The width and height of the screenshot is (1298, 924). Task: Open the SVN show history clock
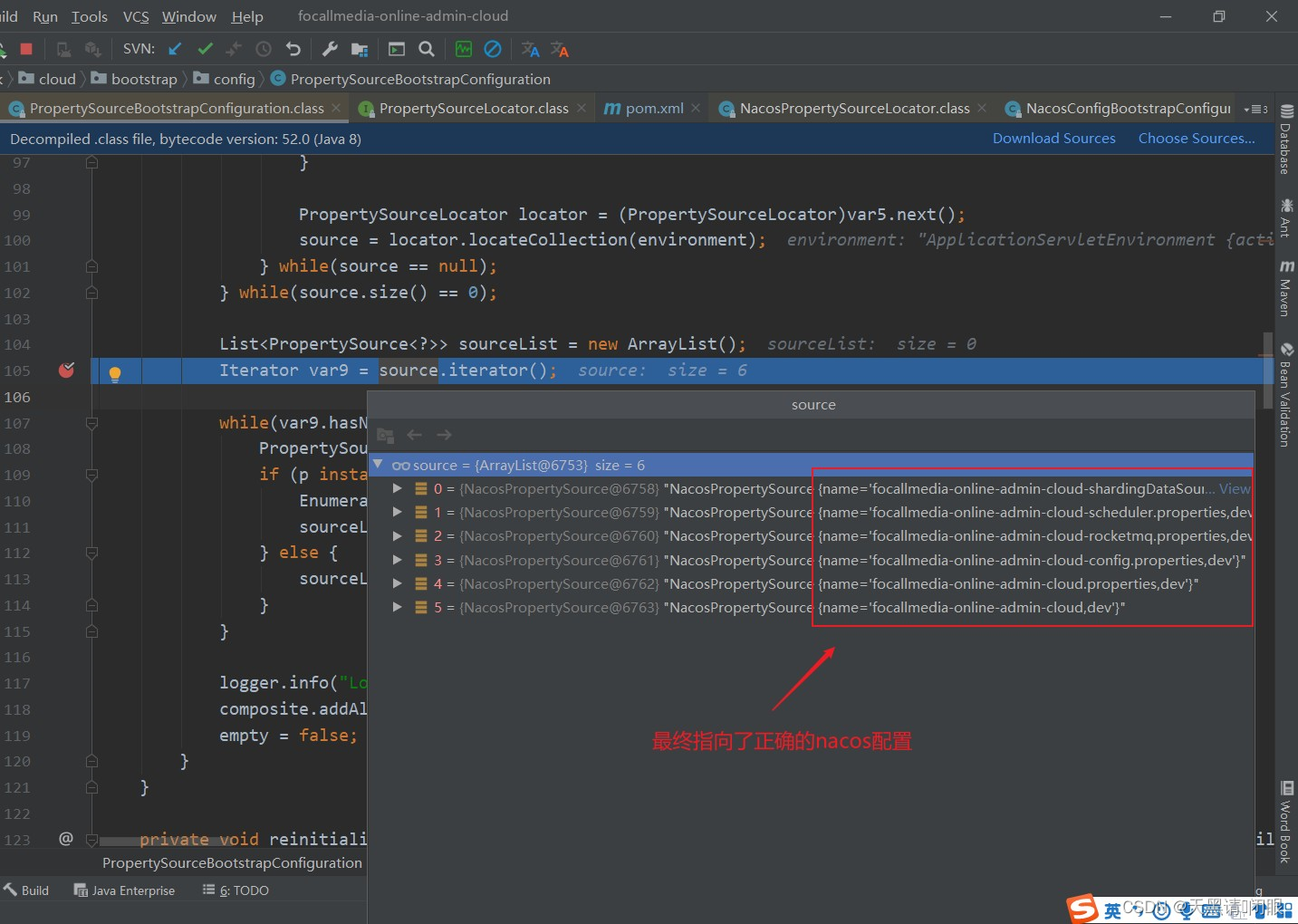pos(264,49)
